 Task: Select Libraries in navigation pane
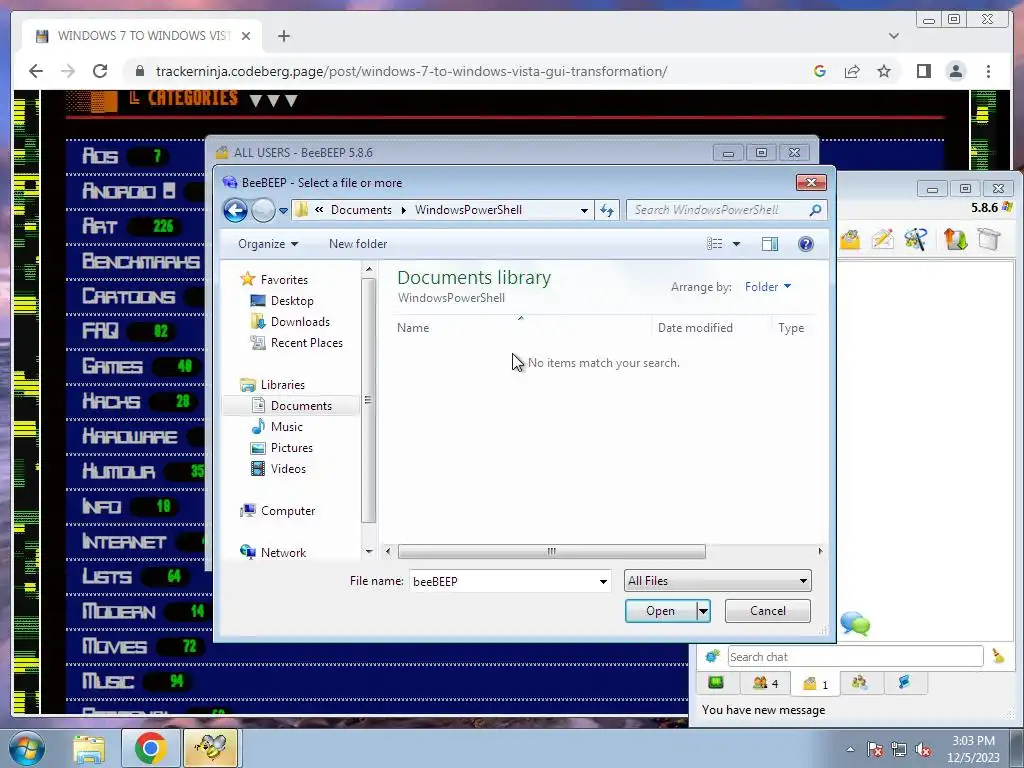pyautogui.click(x=283, y=385)
